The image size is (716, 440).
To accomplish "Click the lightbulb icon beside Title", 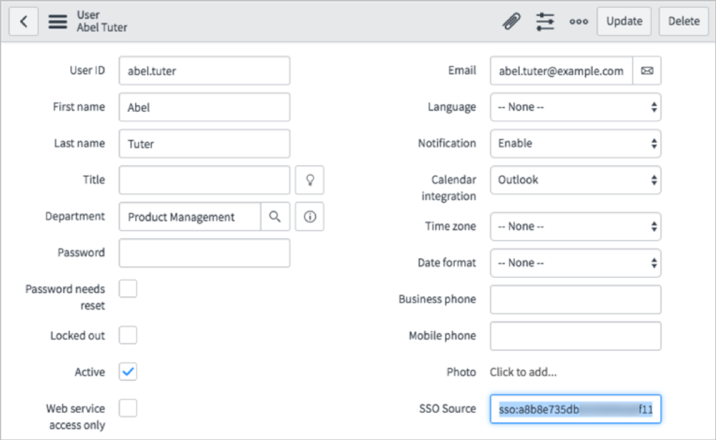I will [x=310, y=180].
